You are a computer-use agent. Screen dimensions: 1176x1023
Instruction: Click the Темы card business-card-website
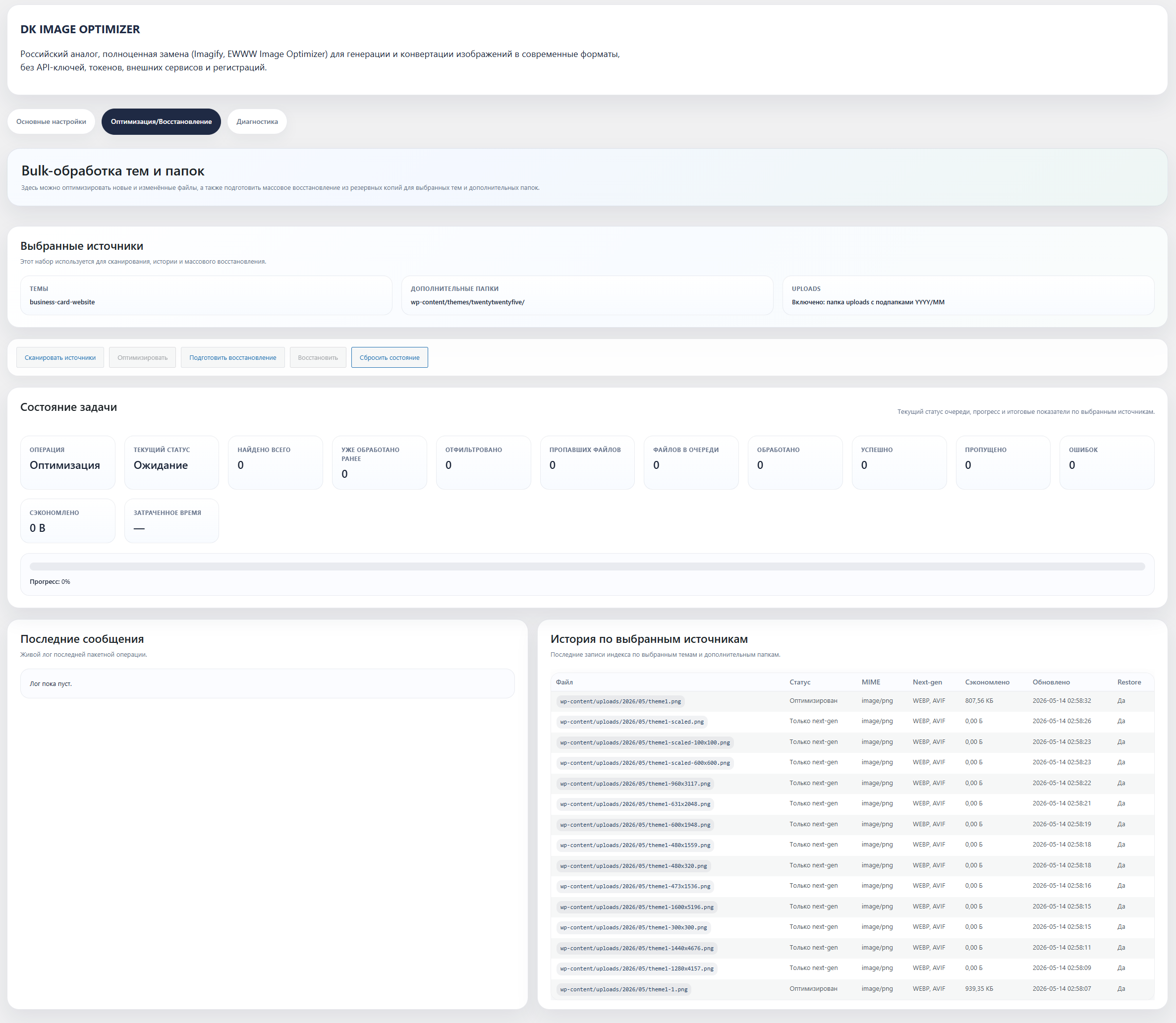click(x=206, y=295)
